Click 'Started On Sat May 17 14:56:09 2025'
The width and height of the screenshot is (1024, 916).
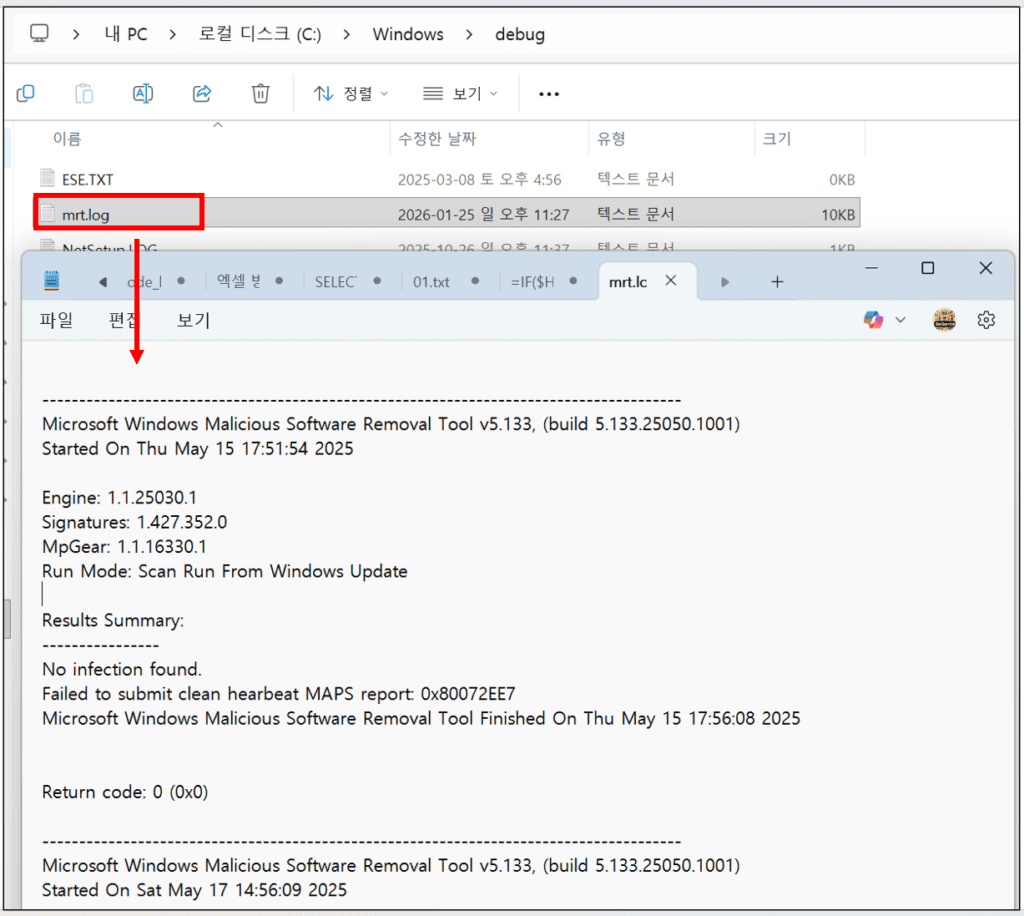(x=195, y=890)
